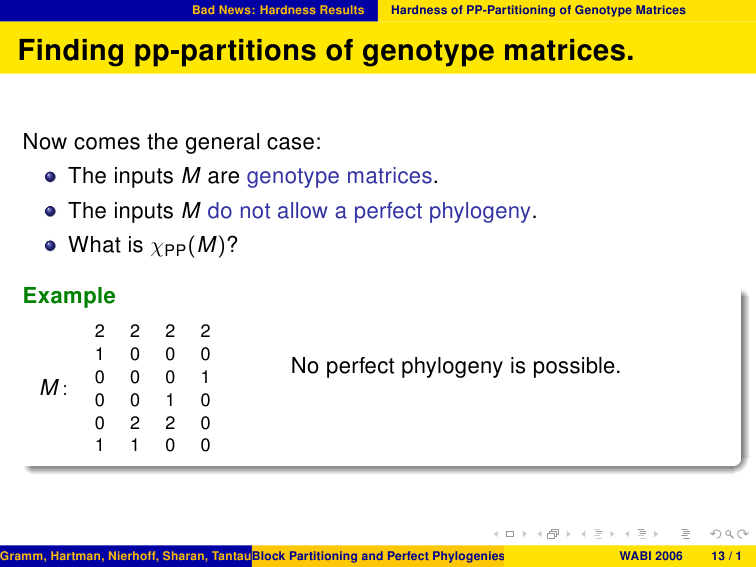Click the go forward curved arrow

(743, 534)
